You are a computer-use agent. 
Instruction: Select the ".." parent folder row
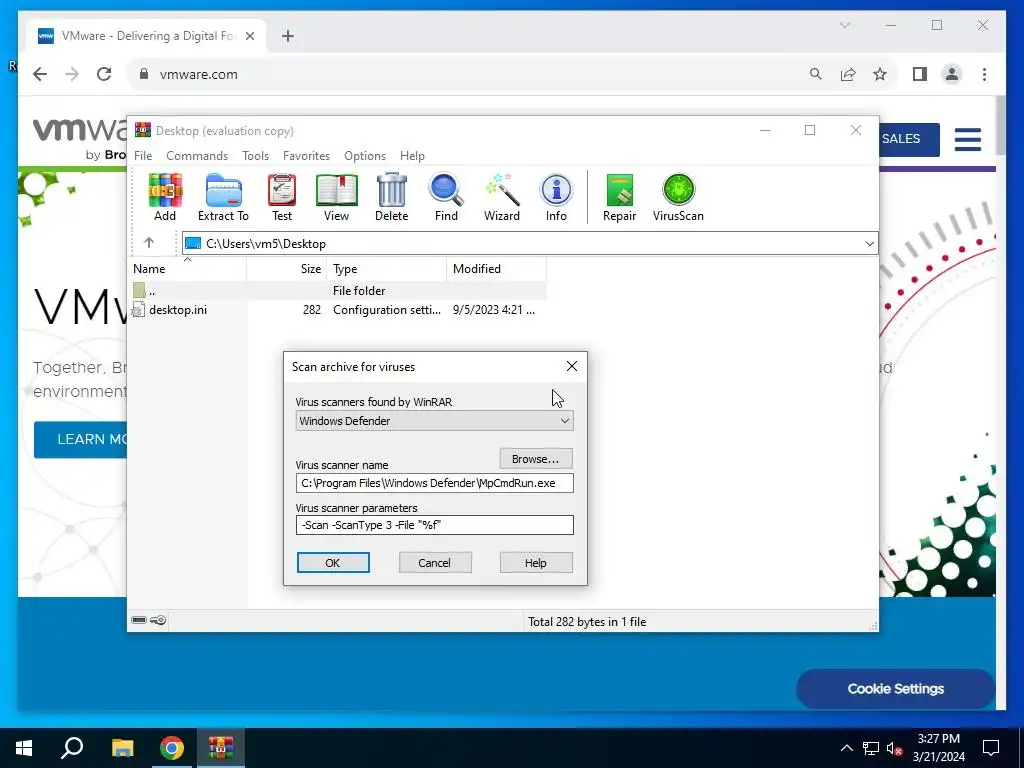[x=338, y=290]
